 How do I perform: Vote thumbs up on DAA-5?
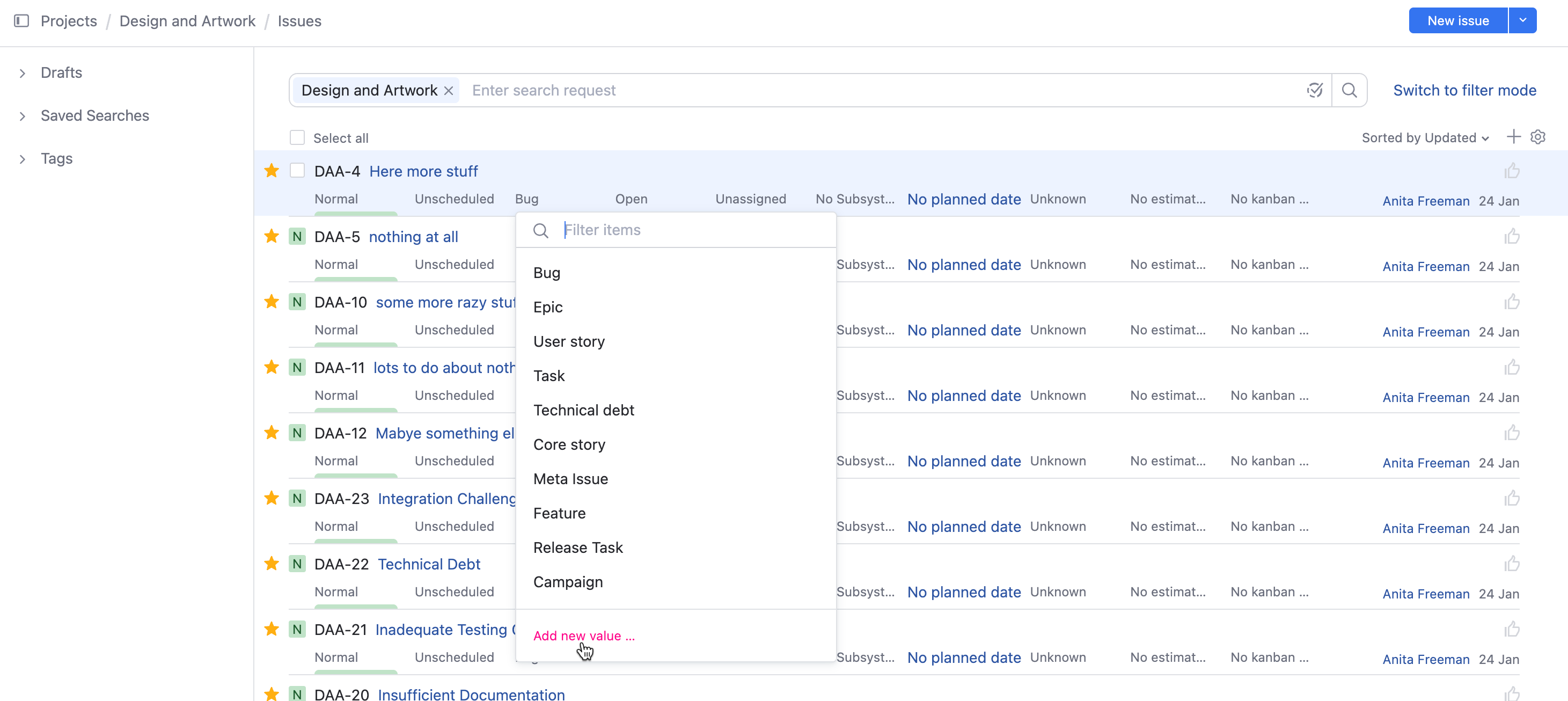click(1512, 236)
